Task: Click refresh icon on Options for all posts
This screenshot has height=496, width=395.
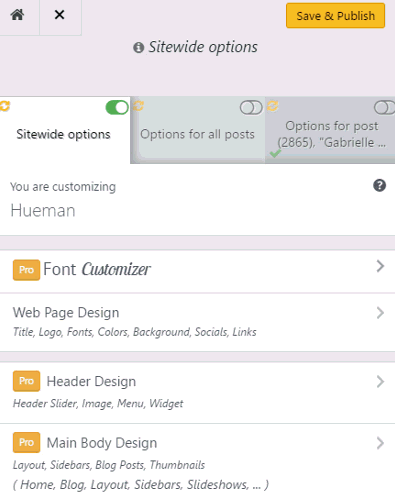Action: pos(138,106)
